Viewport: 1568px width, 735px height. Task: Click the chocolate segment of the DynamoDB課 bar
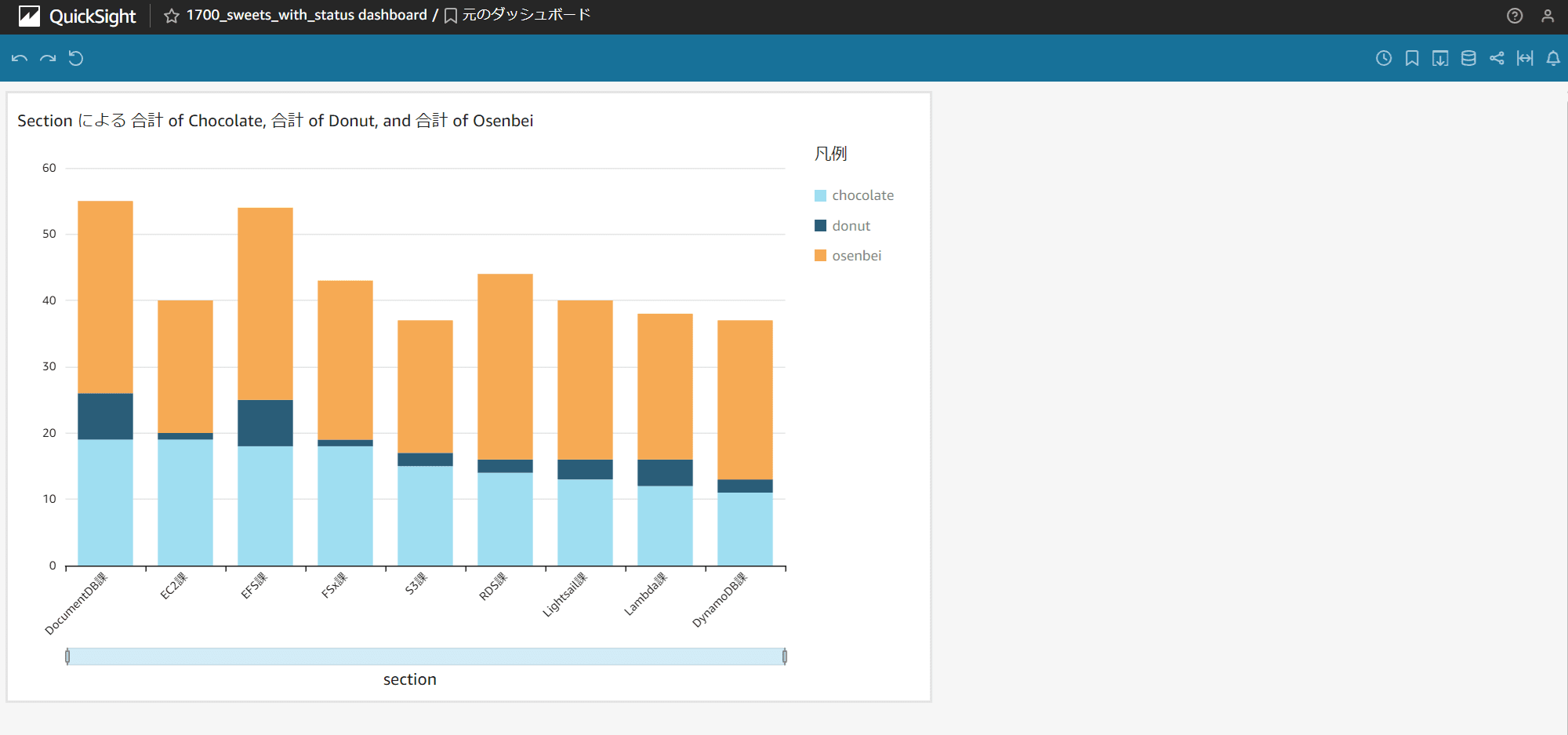tap(745, 529)
